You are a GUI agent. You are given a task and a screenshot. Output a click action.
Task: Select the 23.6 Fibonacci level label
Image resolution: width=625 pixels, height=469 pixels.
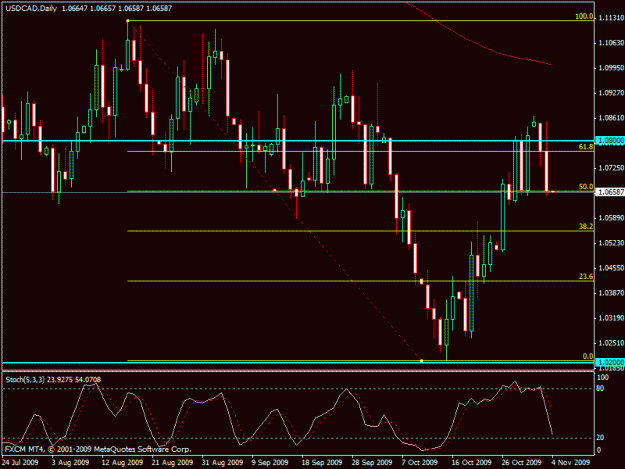click(x=586, y=276)
